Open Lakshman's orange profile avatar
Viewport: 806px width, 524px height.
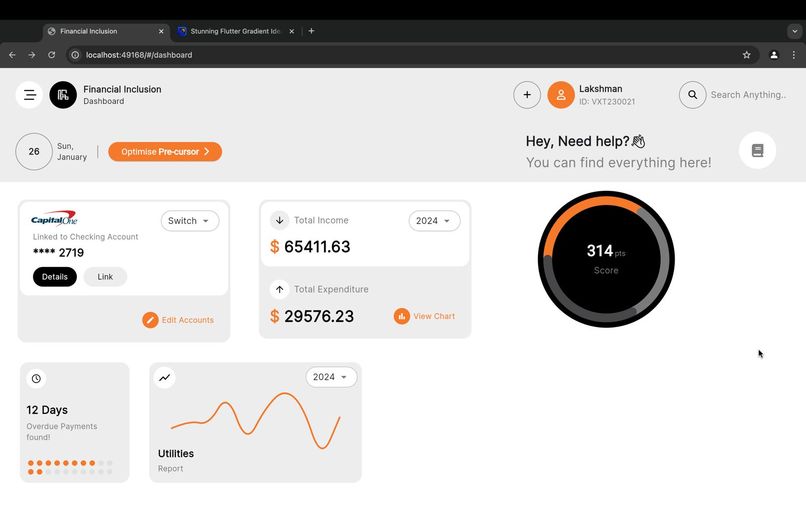pos(561,95)
